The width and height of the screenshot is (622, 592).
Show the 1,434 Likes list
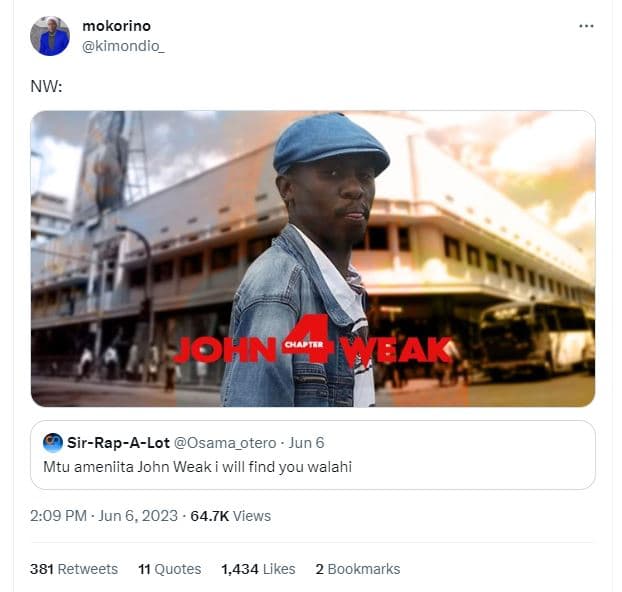258,569
